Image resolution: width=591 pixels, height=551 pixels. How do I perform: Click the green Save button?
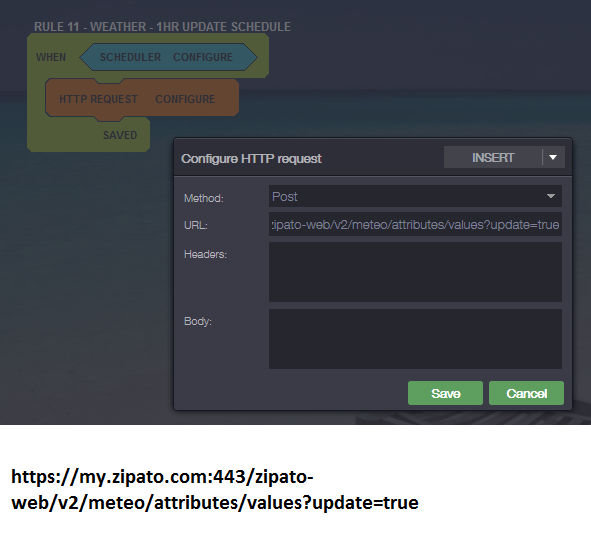445,393
